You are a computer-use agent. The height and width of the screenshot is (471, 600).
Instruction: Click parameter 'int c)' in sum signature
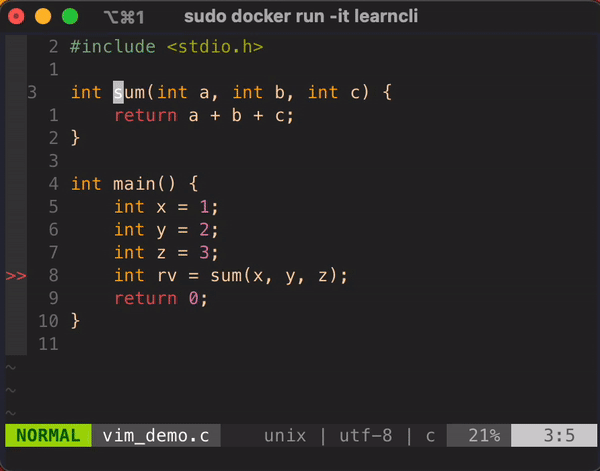click(339, 93)
